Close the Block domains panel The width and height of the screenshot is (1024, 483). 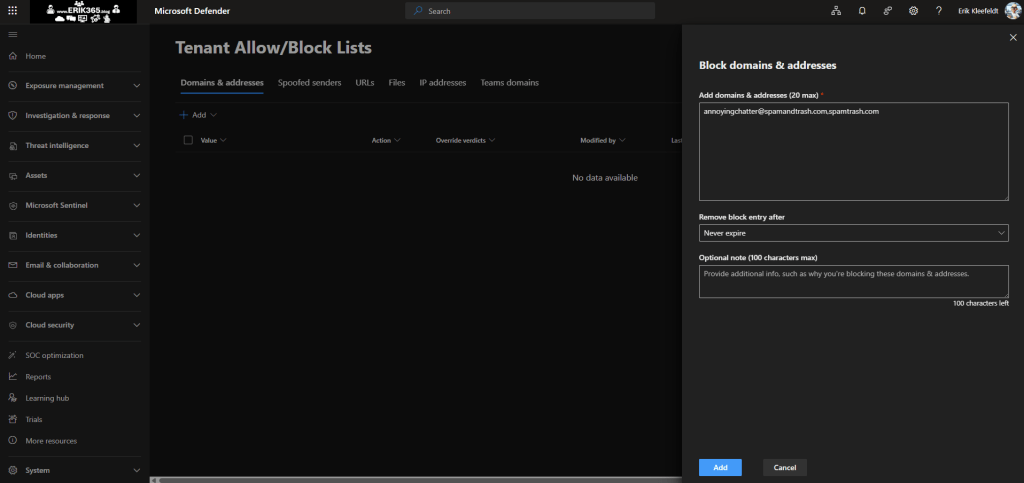coord(1012,37)
